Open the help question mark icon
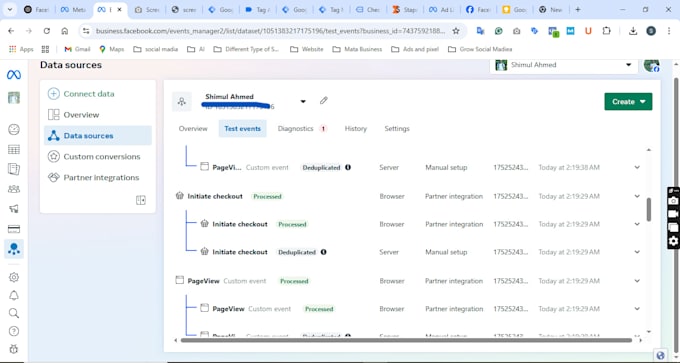 (14, 331)
